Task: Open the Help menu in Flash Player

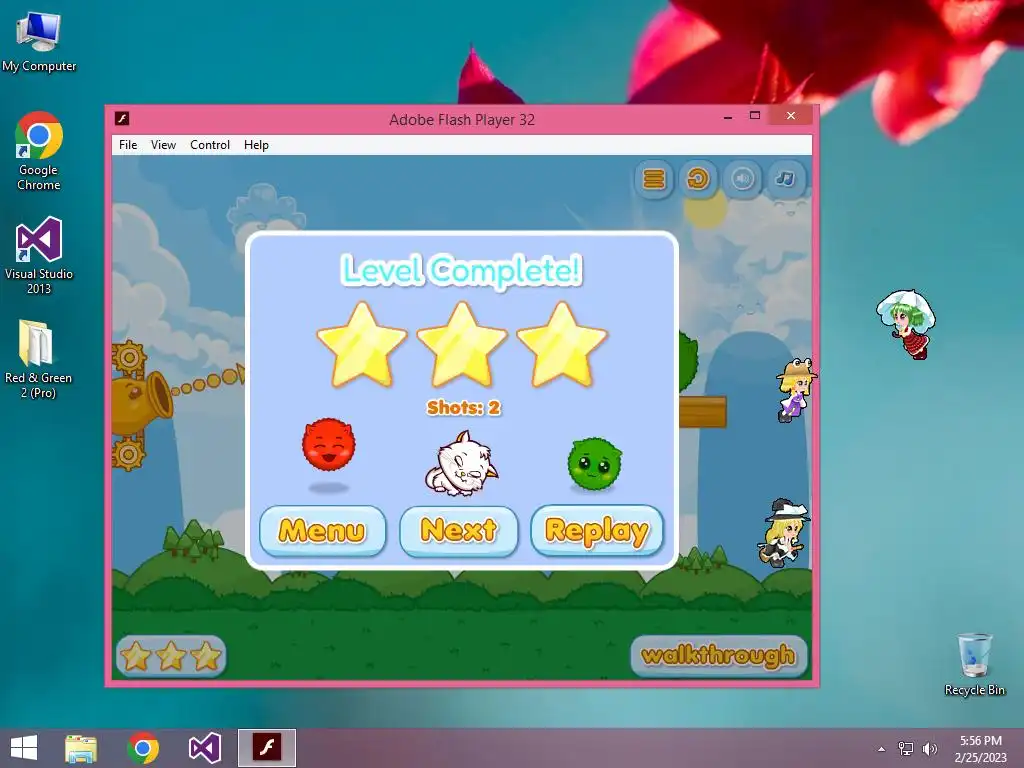Action: 256,145
